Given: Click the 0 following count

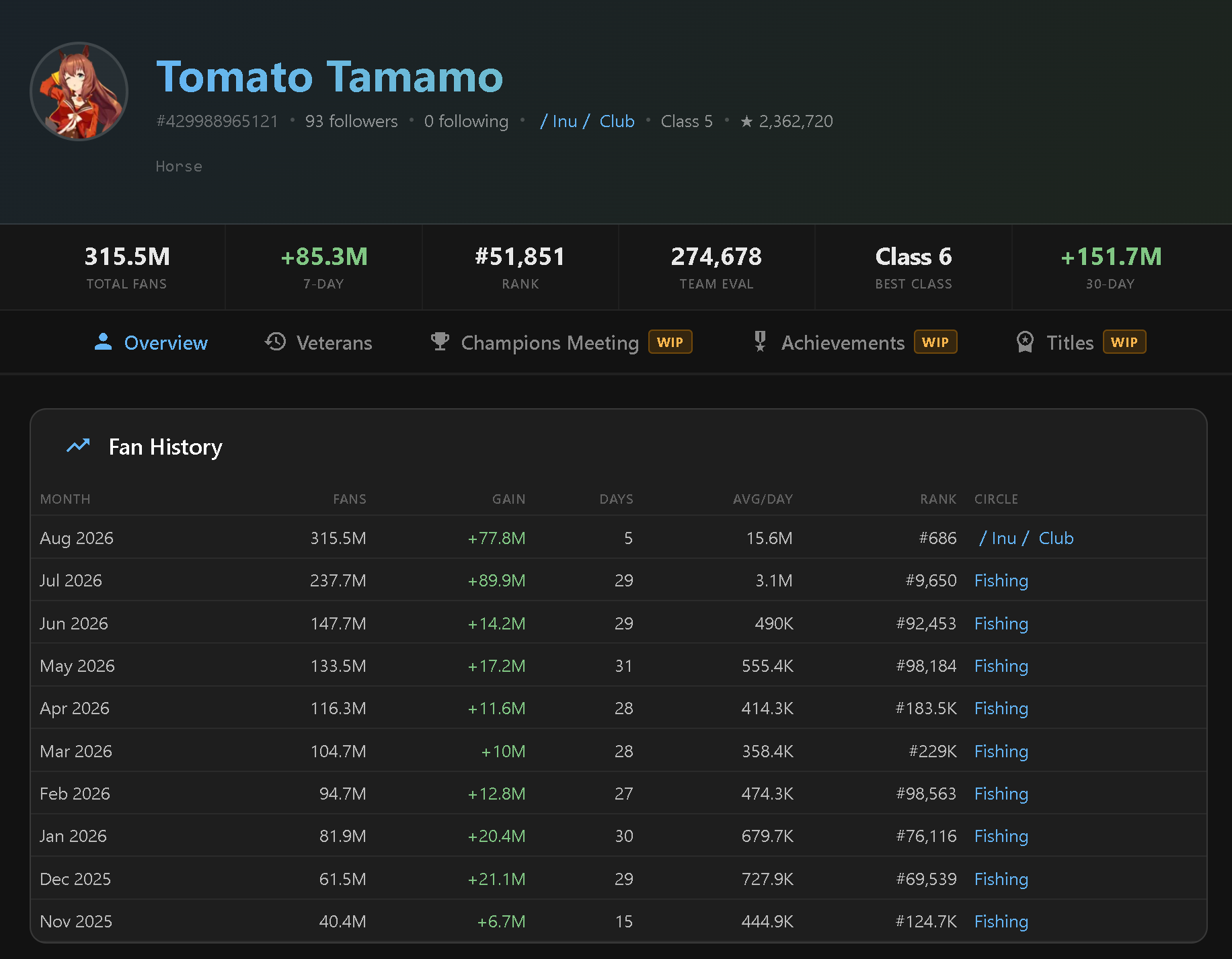Looking at the screenshot, I should pyautogui.click(x=467, y=121).
